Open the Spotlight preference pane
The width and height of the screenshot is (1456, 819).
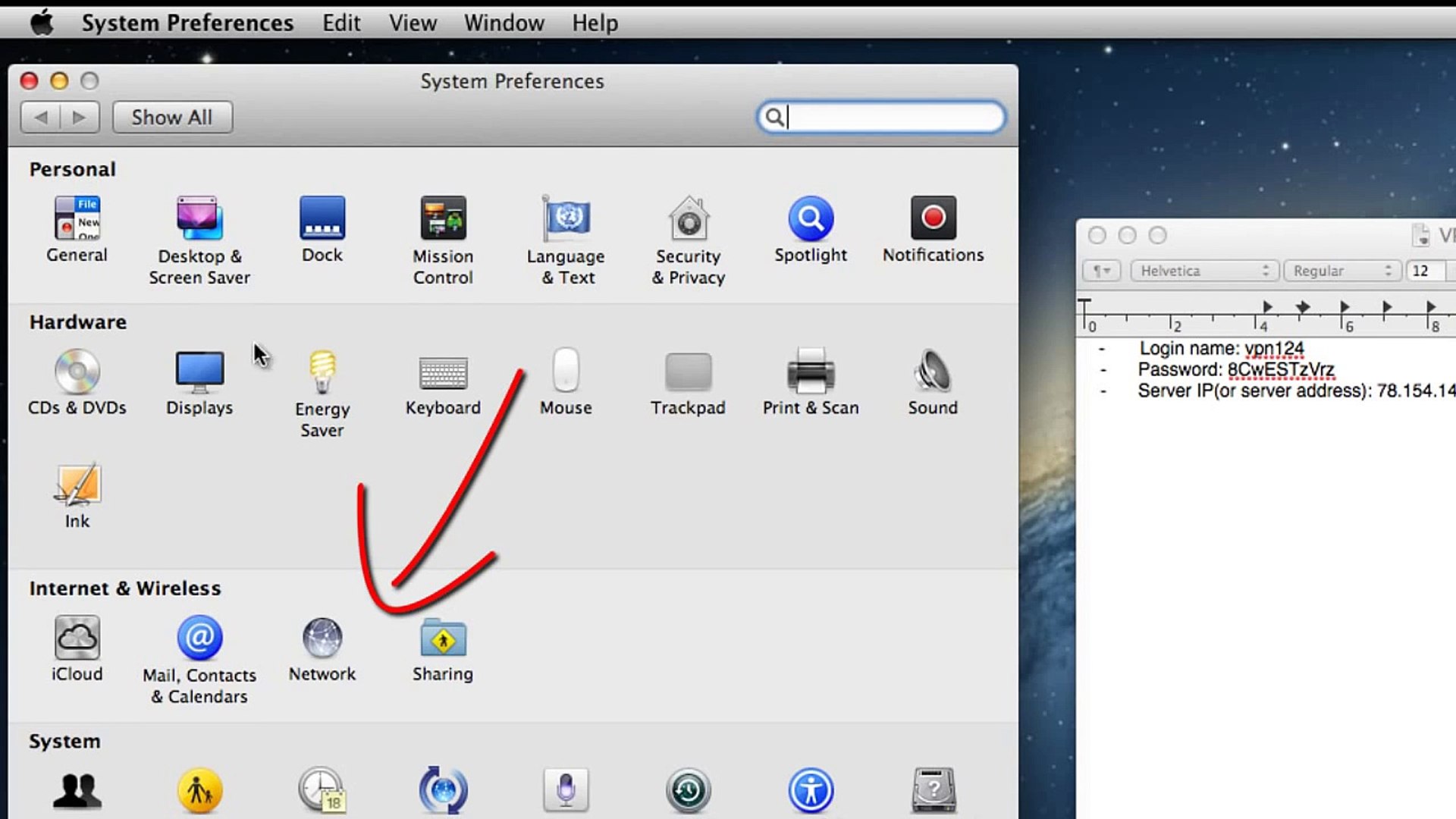pos(811,220)
